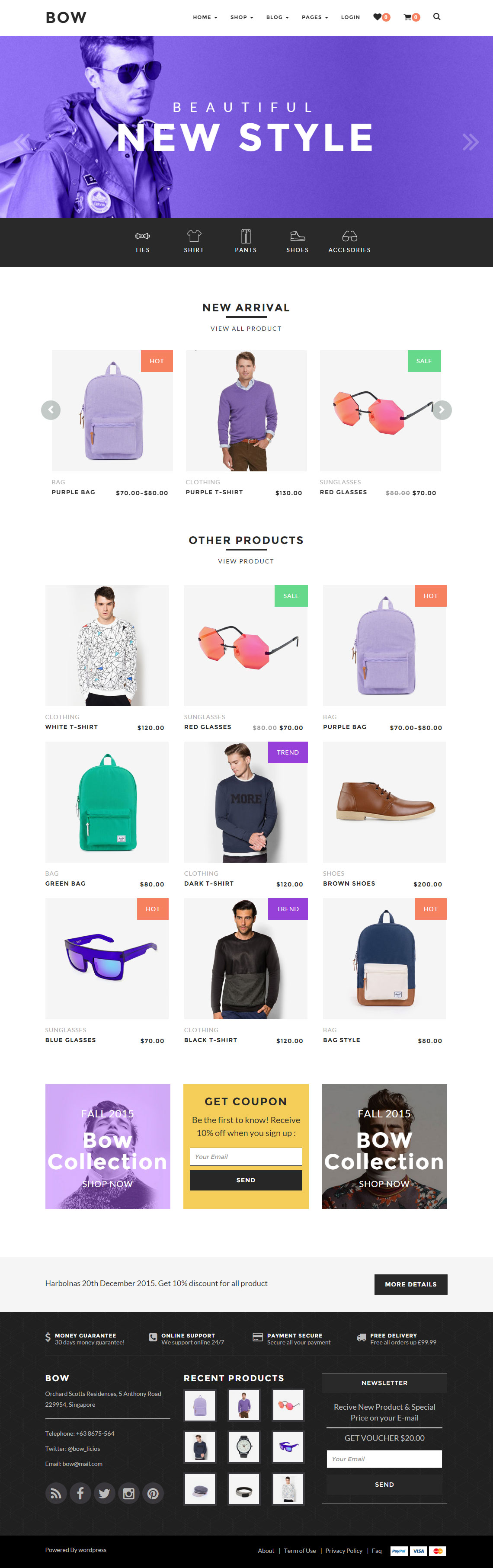
Task: Focus the coupon Your Email field
Action: click(246, 1156)
